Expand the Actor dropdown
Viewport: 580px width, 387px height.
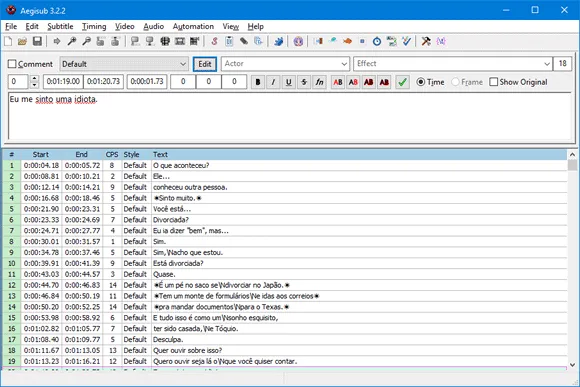pyautogui.click(x=285, y=64)
